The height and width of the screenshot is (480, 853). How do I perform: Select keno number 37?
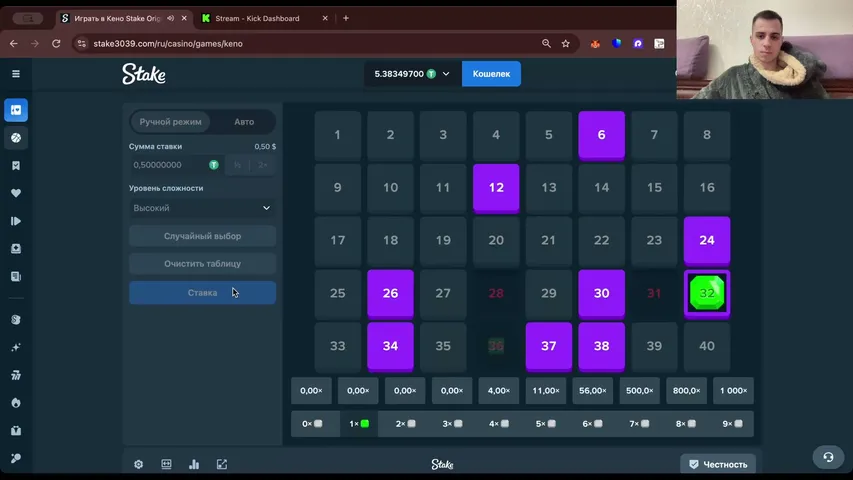point(548,346)
